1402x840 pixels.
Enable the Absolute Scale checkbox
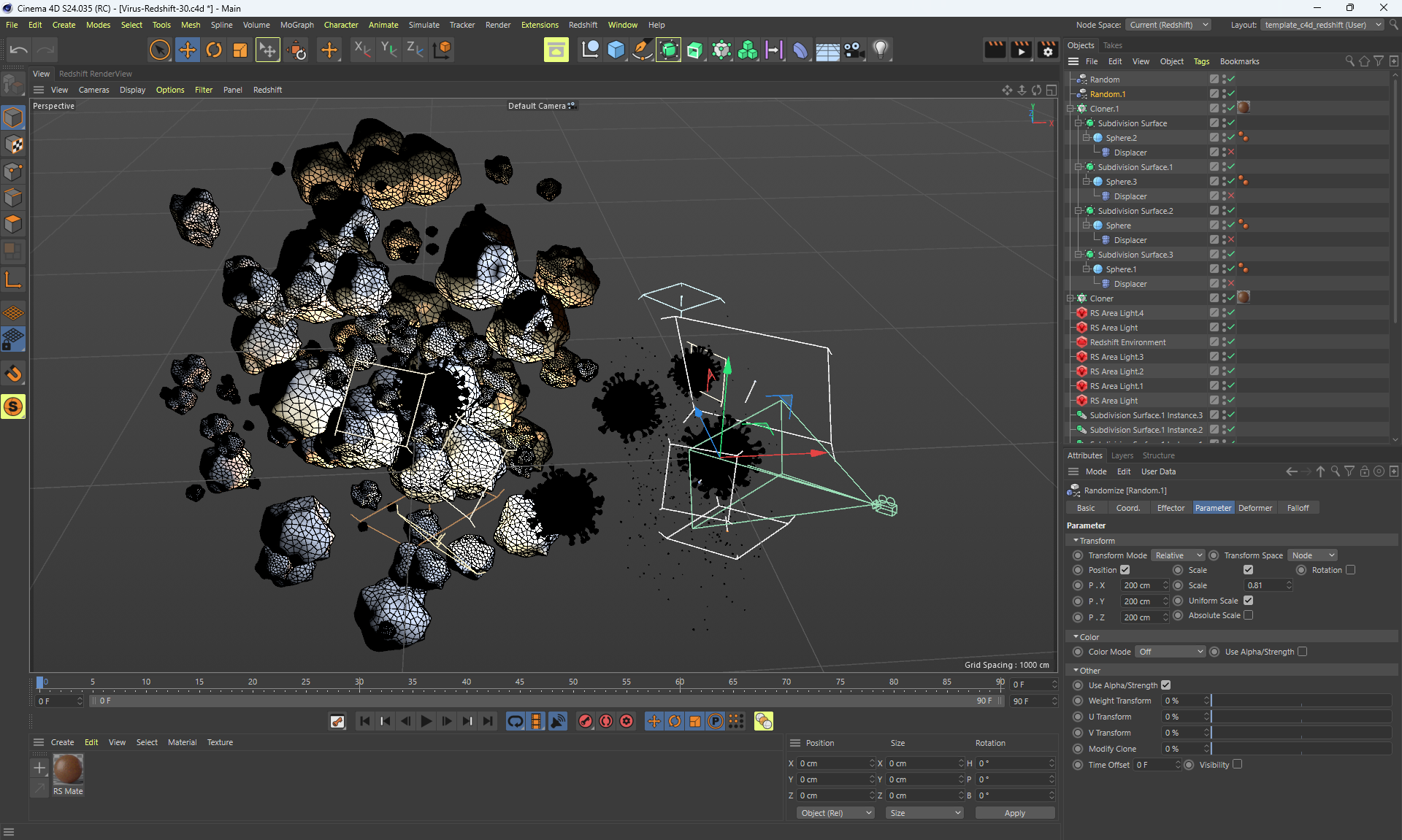click(x=1249, y=615)
